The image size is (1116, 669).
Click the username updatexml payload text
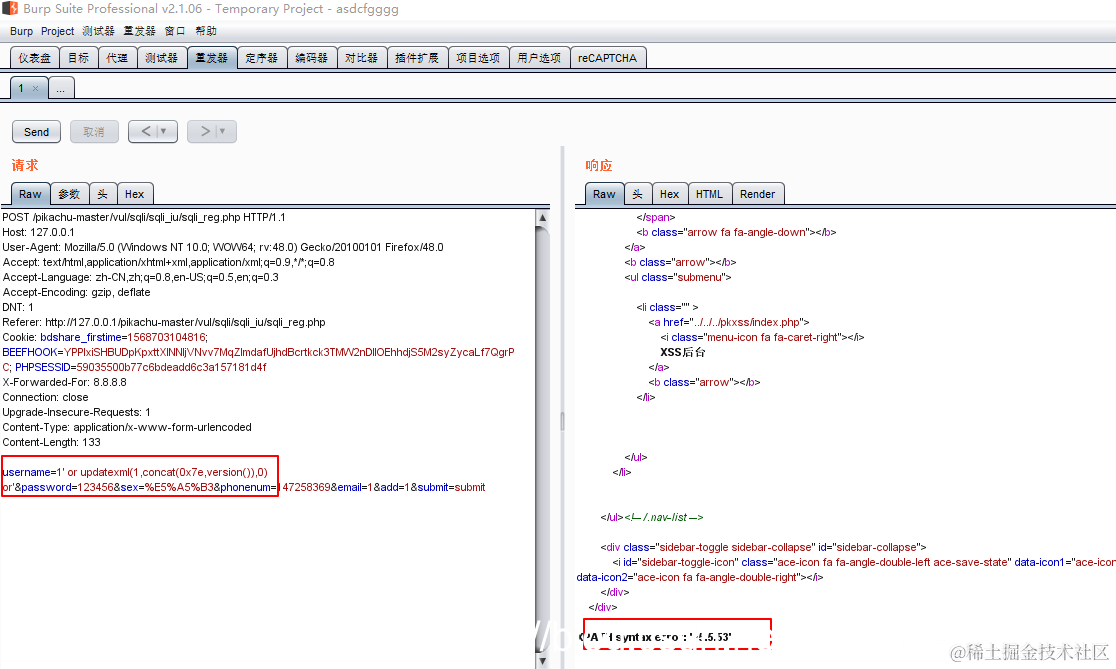tap(135, 472)
